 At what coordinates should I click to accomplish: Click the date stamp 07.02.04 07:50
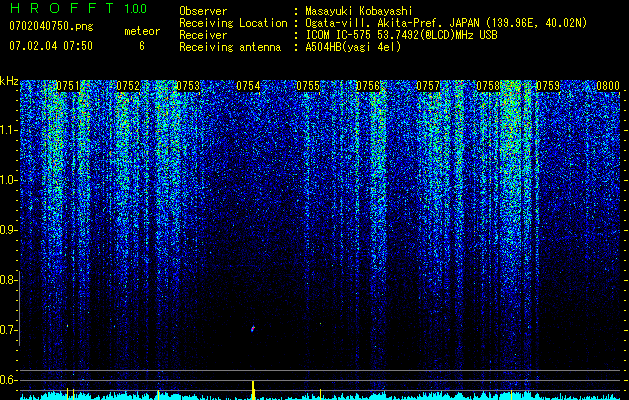tap(51, 46)
